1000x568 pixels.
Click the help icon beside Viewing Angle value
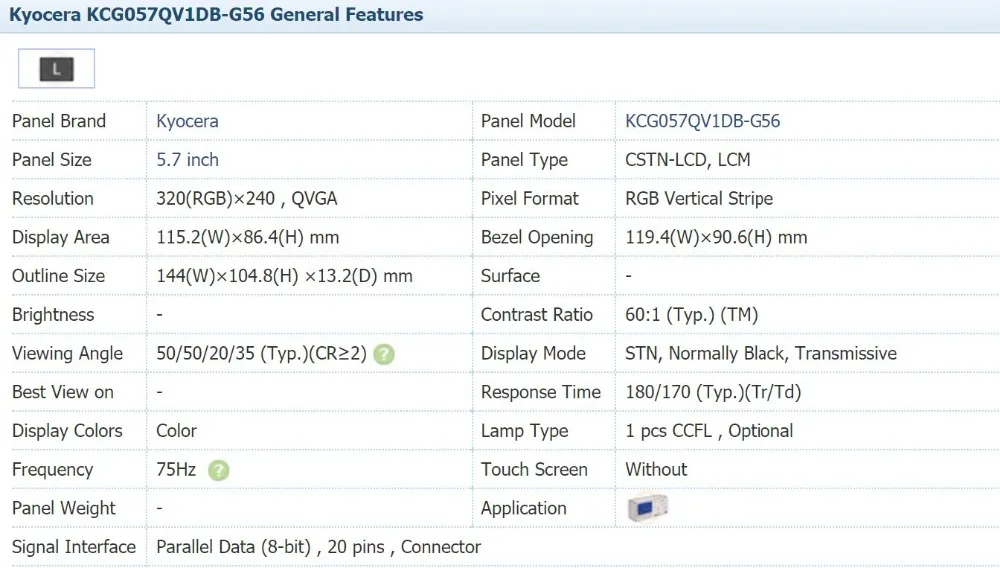(384, 354)
